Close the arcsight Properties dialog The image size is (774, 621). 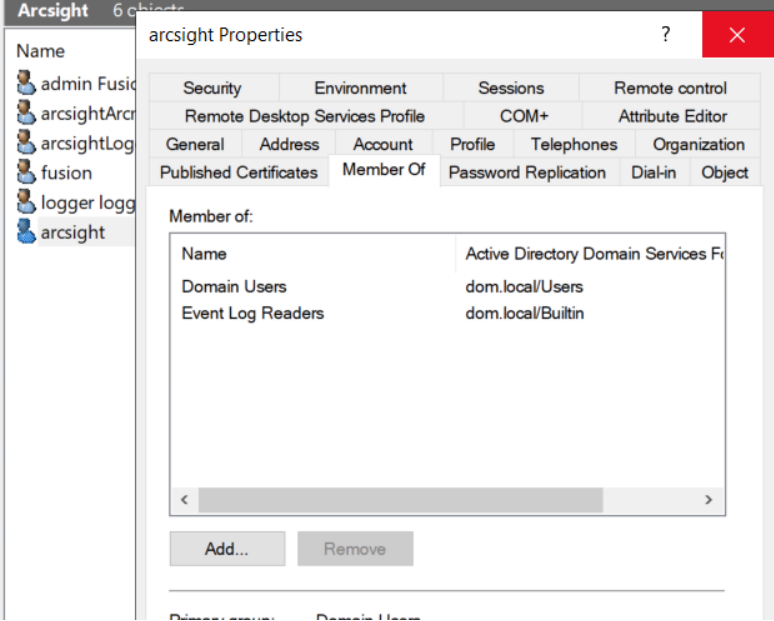click(737, 35)
